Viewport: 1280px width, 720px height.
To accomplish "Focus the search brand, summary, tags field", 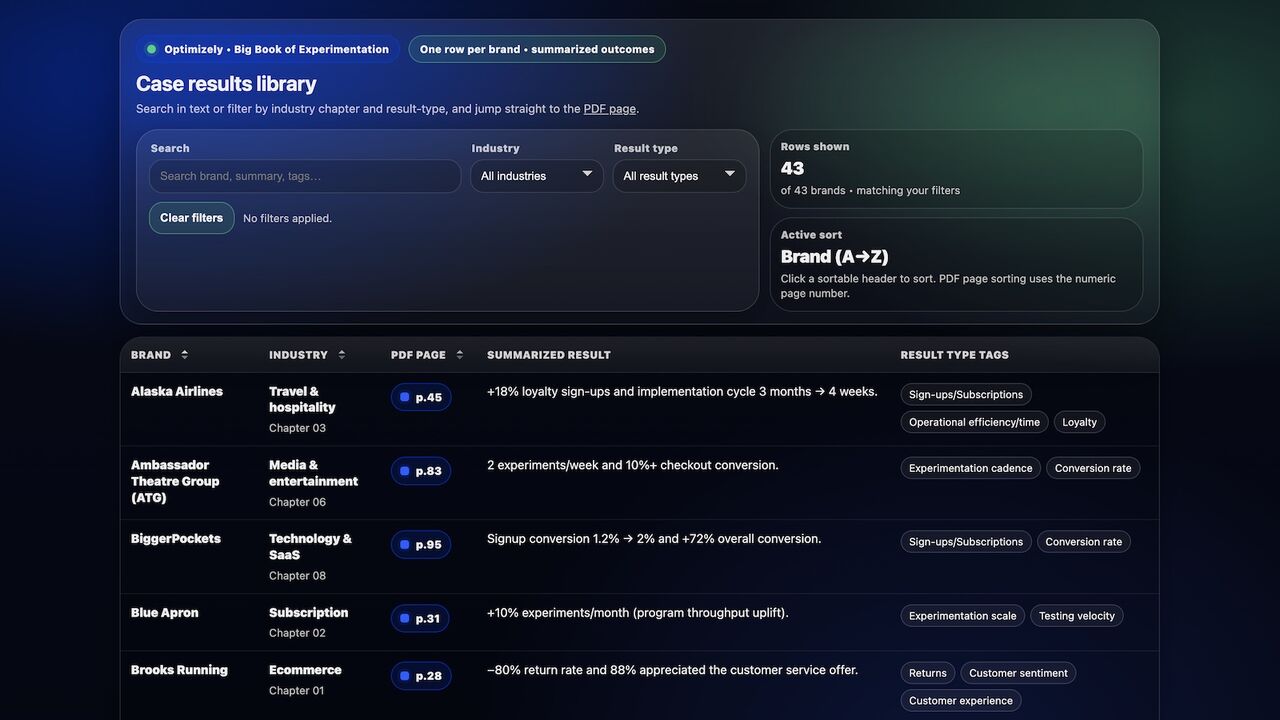I will 305,176.
